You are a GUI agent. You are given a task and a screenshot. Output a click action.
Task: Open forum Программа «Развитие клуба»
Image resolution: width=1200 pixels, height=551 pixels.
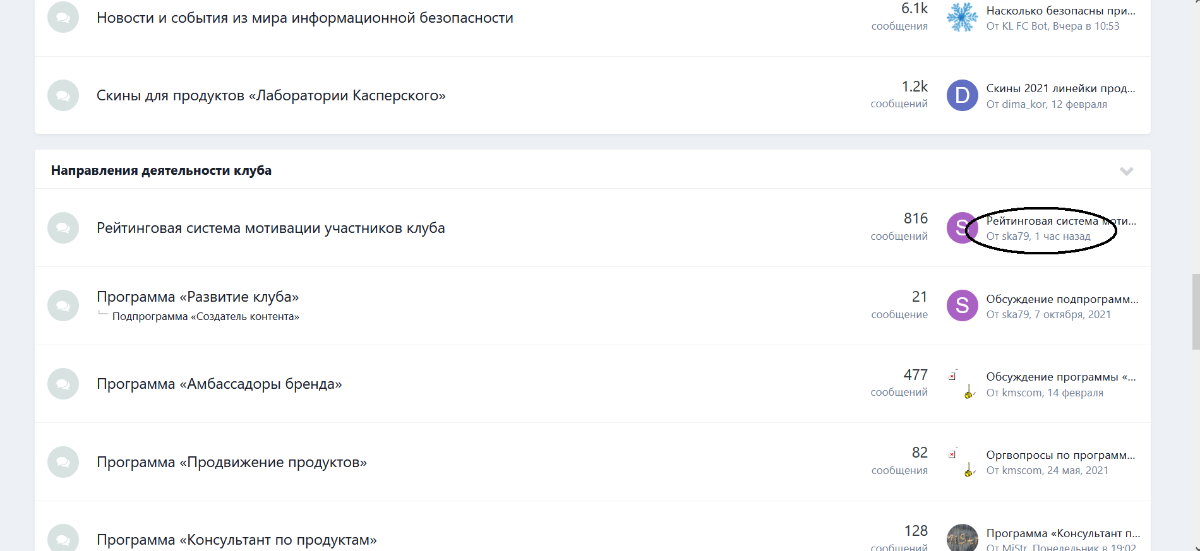(198, 297)
